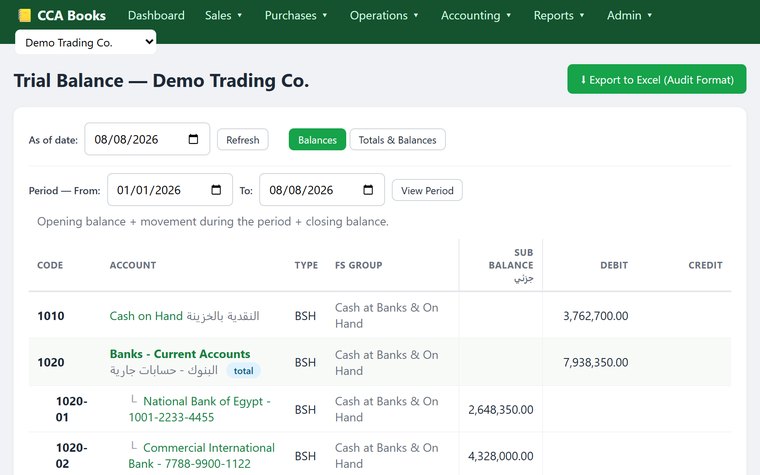
Task: Expand the Purchases menu
Action: click(x=296, y=16)
